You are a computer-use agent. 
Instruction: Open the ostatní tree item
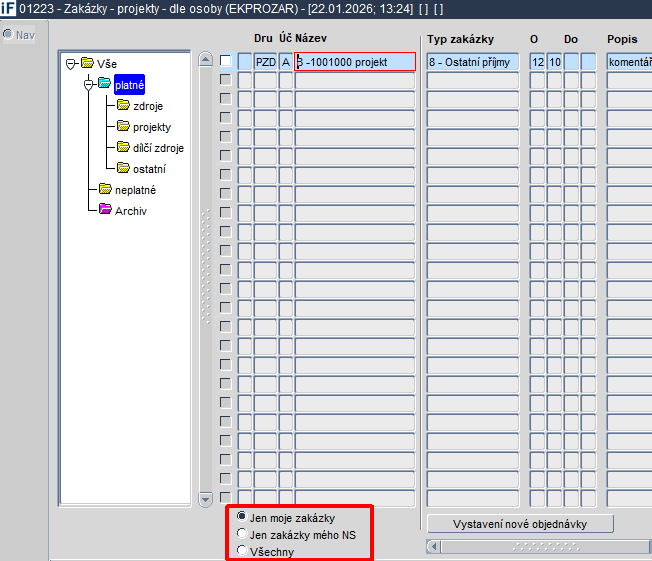click(x=149, y=169)
